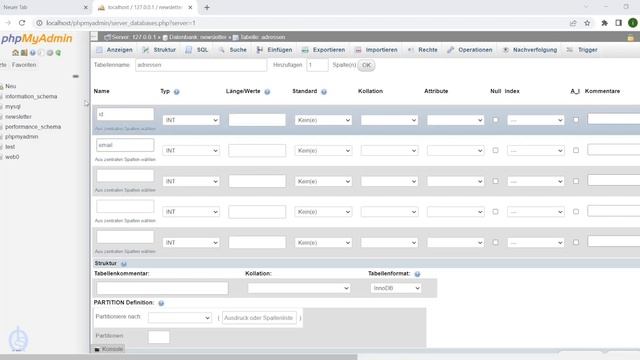
Task: Open the Anzeigen tab
Action: (x=114, y=50)
